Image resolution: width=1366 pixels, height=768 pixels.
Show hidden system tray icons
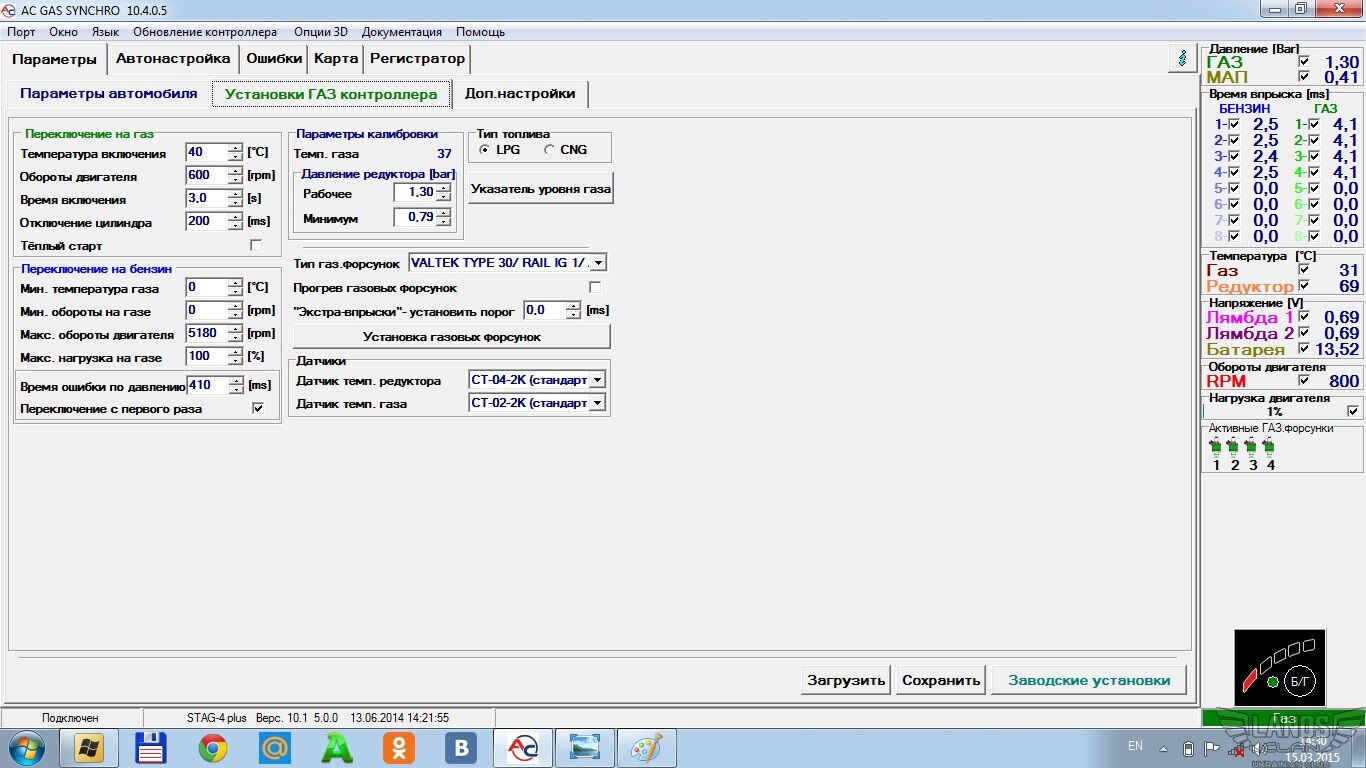coord(1164,748)
